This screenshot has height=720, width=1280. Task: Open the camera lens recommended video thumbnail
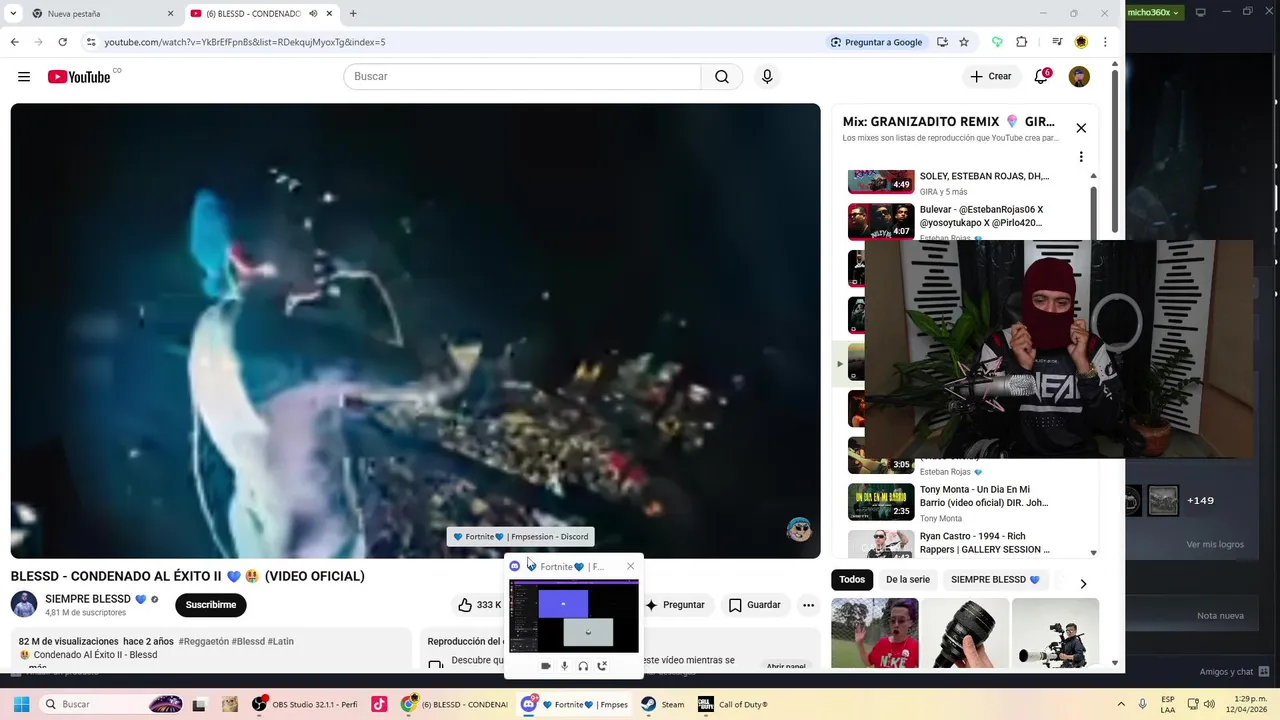pos(965,633)
